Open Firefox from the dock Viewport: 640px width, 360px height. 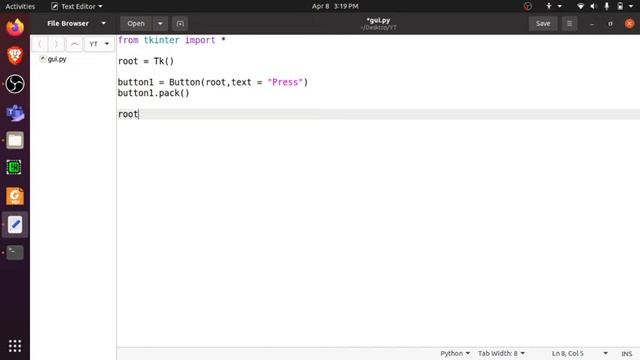click(x=15, y=27)
